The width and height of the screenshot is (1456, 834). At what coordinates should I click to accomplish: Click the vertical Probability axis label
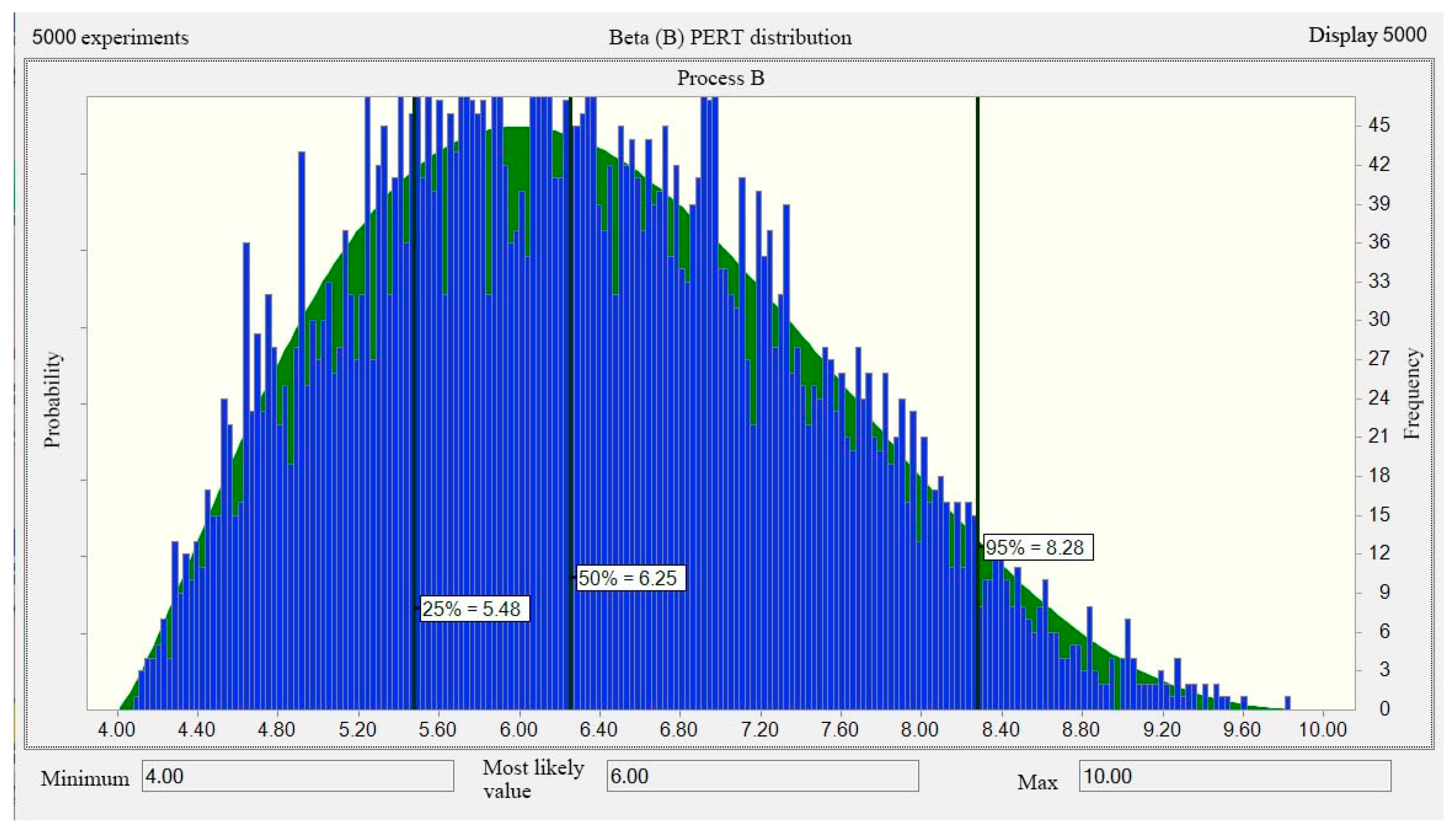pyautogui.click(x=53, y=399)
